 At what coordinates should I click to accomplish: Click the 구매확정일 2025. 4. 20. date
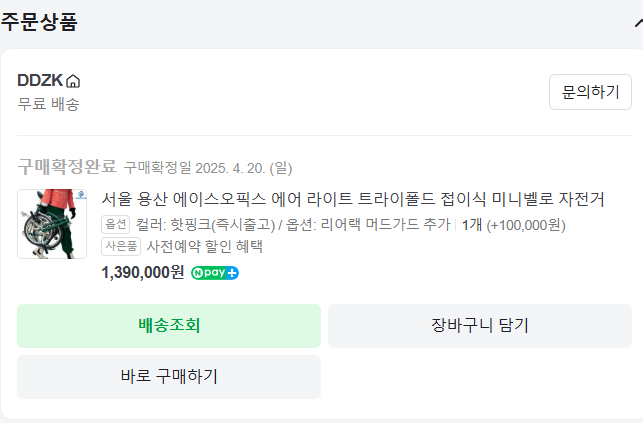(x=208, y=167)
